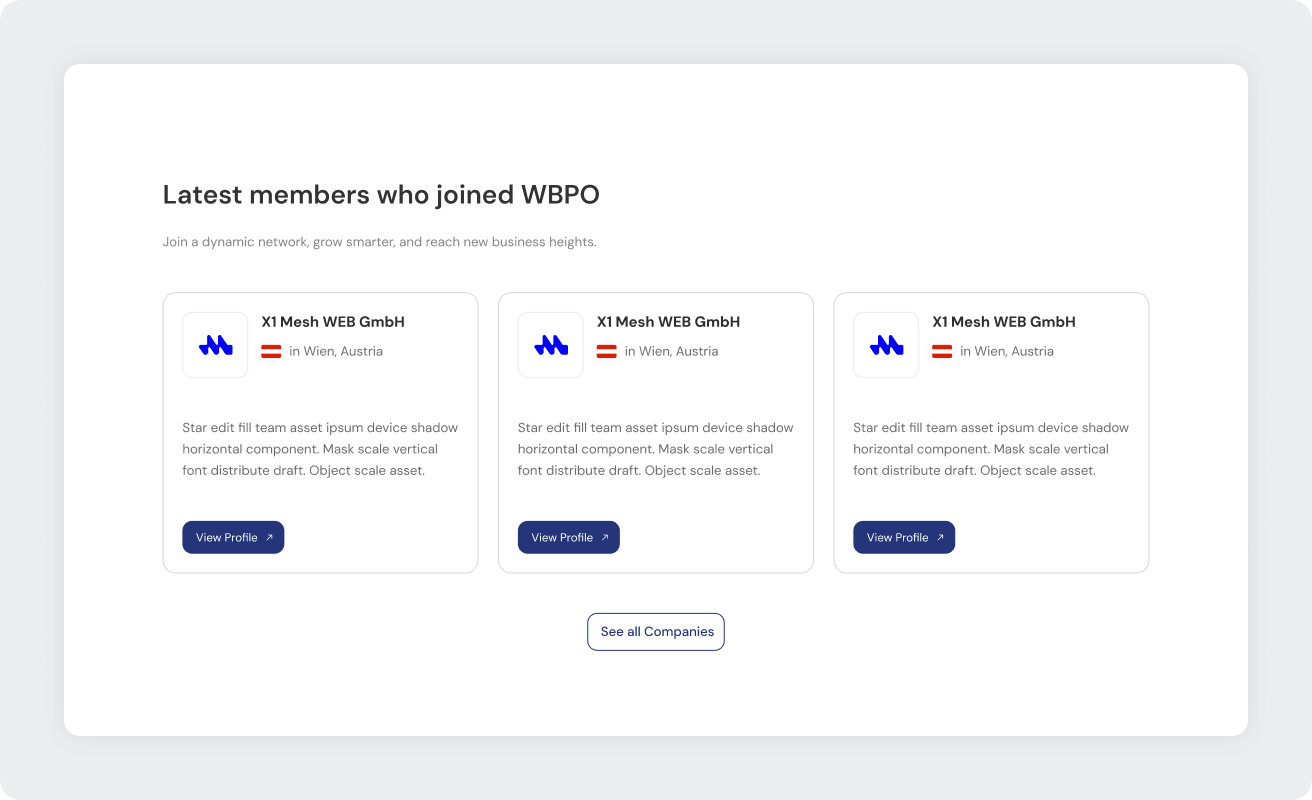
Task: Click the company logo in the second card
Action: (x=551, y=345)
